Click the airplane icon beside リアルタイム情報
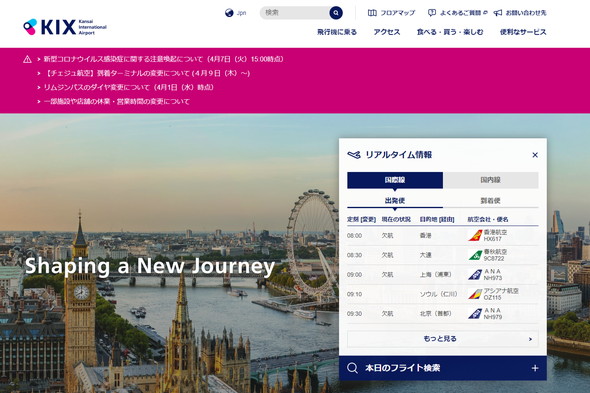 354,155
